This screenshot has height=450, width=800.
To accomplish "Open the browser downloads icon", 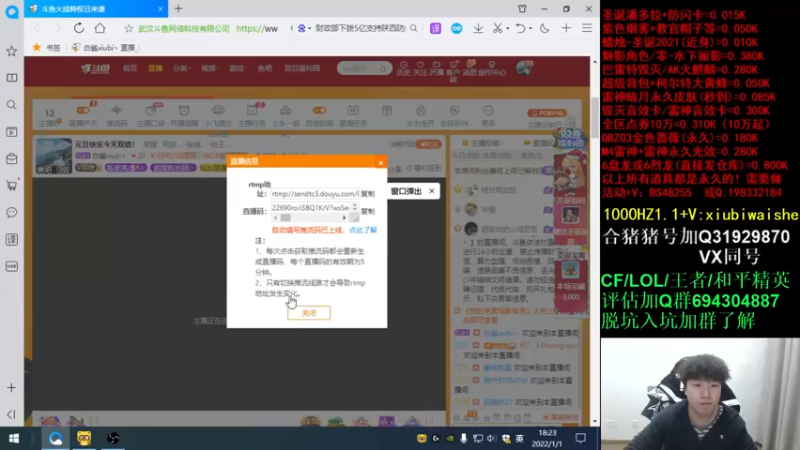I will [x=478, y=29].
